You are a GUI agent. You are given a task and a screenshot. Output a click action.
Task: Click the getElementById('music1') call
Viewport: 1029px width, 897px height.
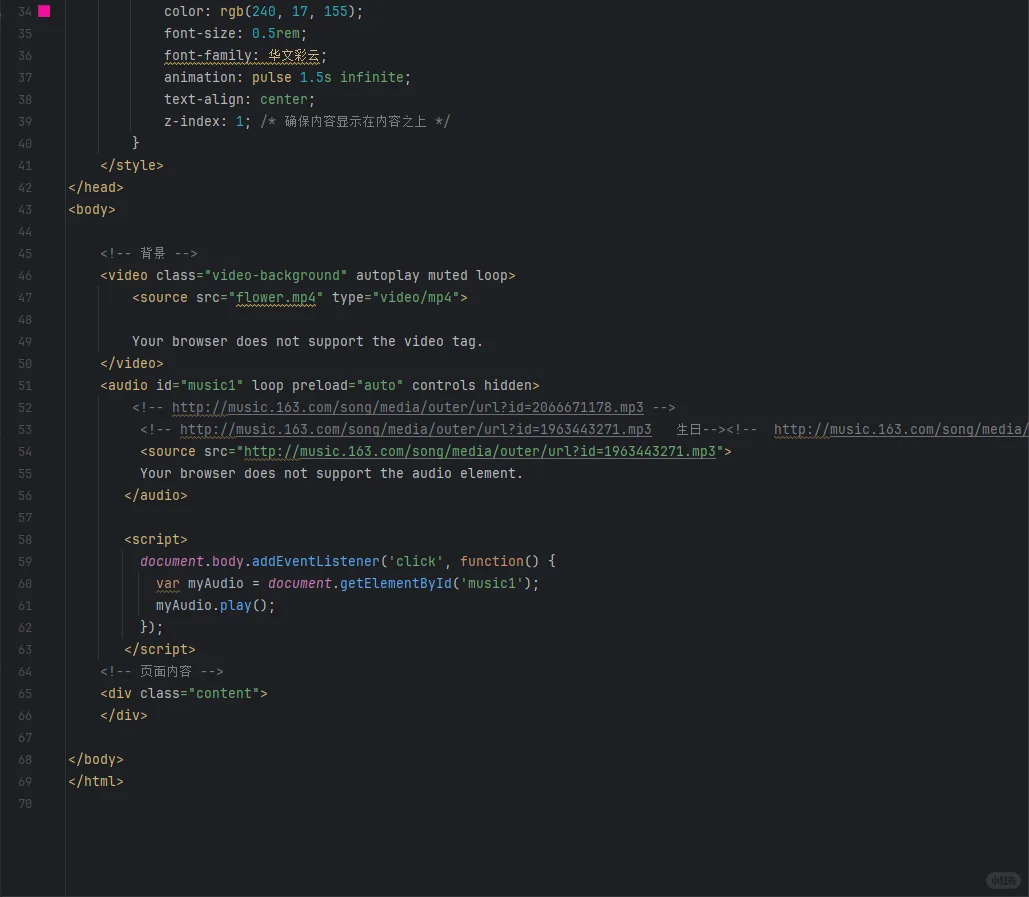click(x=436, y=583)
